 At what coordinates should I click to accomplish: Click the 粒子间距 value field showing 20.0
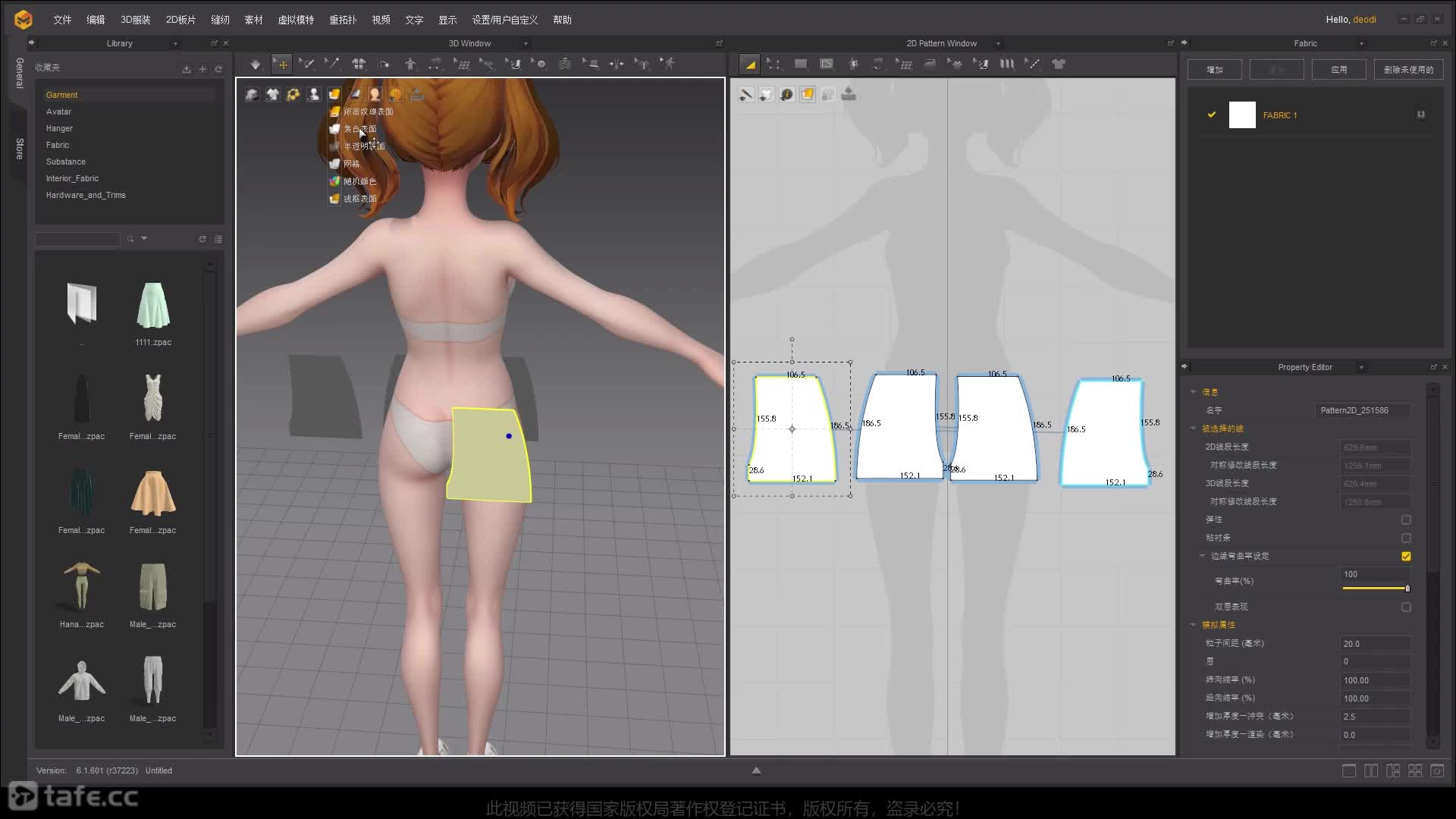coord(1376,644)
